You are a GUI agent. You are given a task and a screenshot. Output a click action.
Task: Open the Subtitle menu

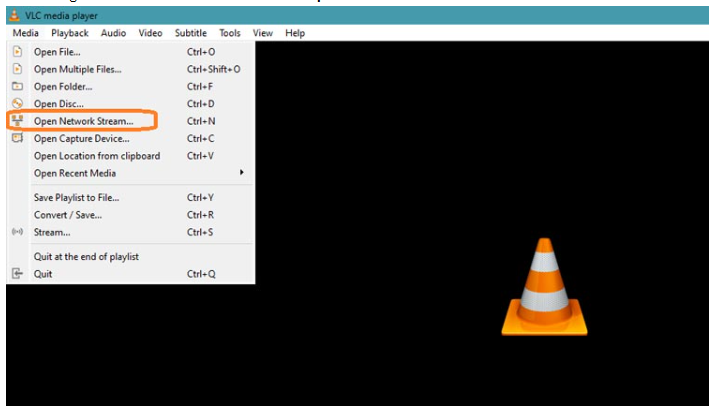click(x=190, y=33)
